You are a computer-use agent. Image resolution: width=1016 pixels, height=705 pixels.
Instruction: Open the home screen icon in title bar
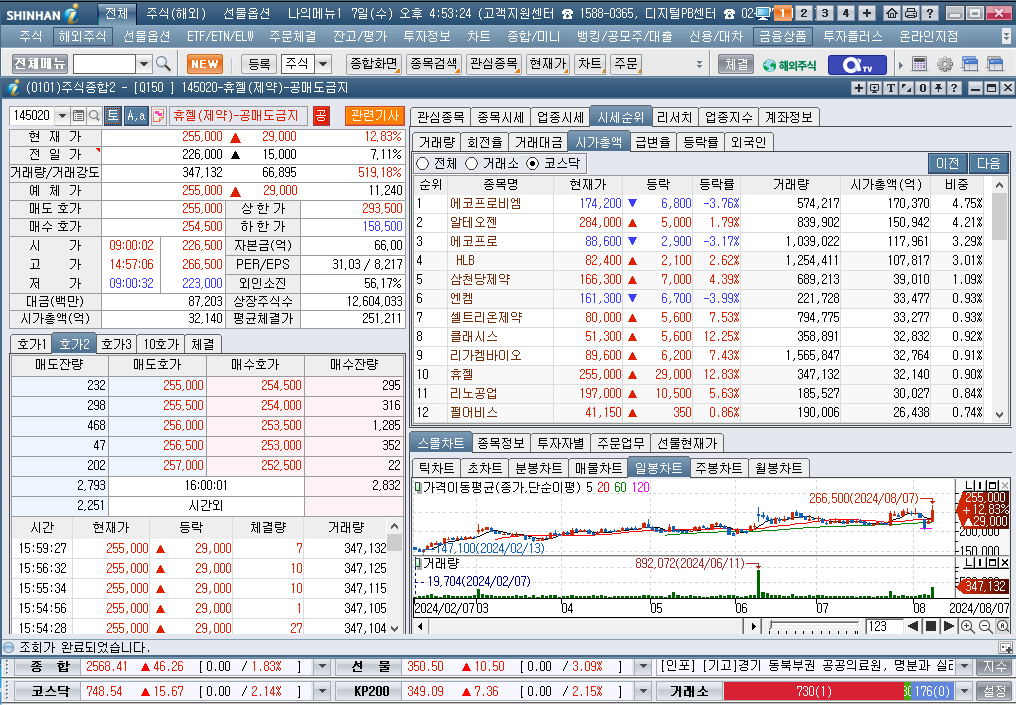(x=892, y=13)
